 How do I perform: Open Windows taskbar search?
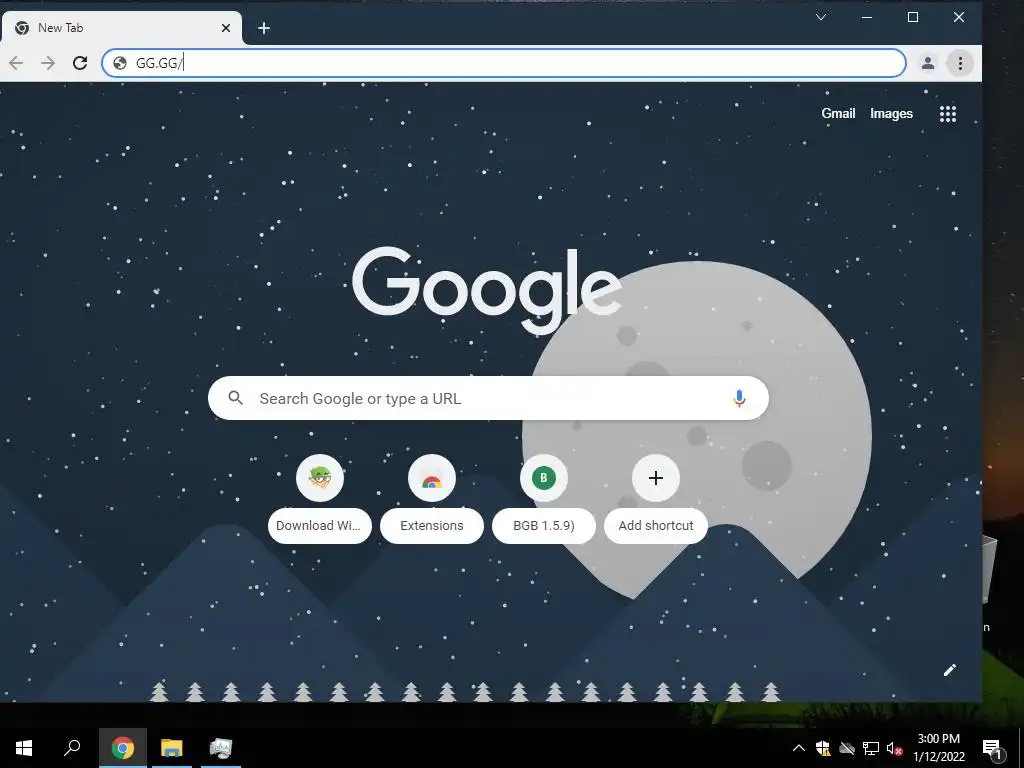[x=72, y=748]
